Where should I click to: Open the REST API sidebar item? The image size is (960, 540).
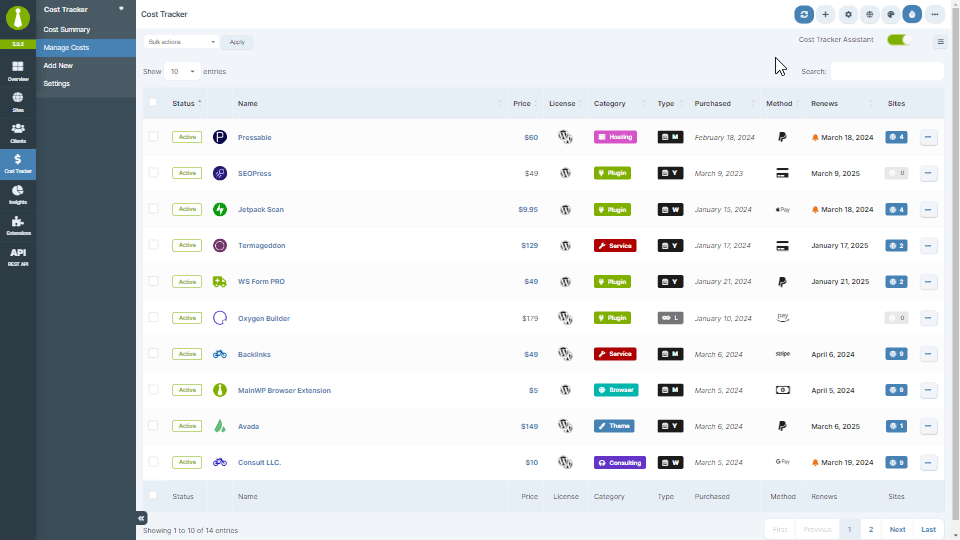pyautogui.click(x=18, y=257)
